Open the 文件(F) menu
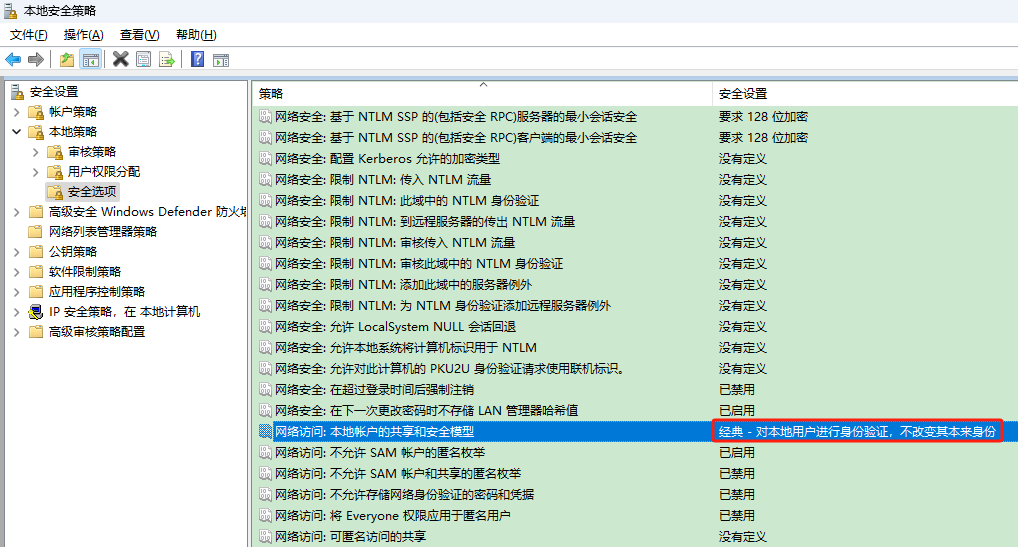1018x547 pixels. (29, 35)
